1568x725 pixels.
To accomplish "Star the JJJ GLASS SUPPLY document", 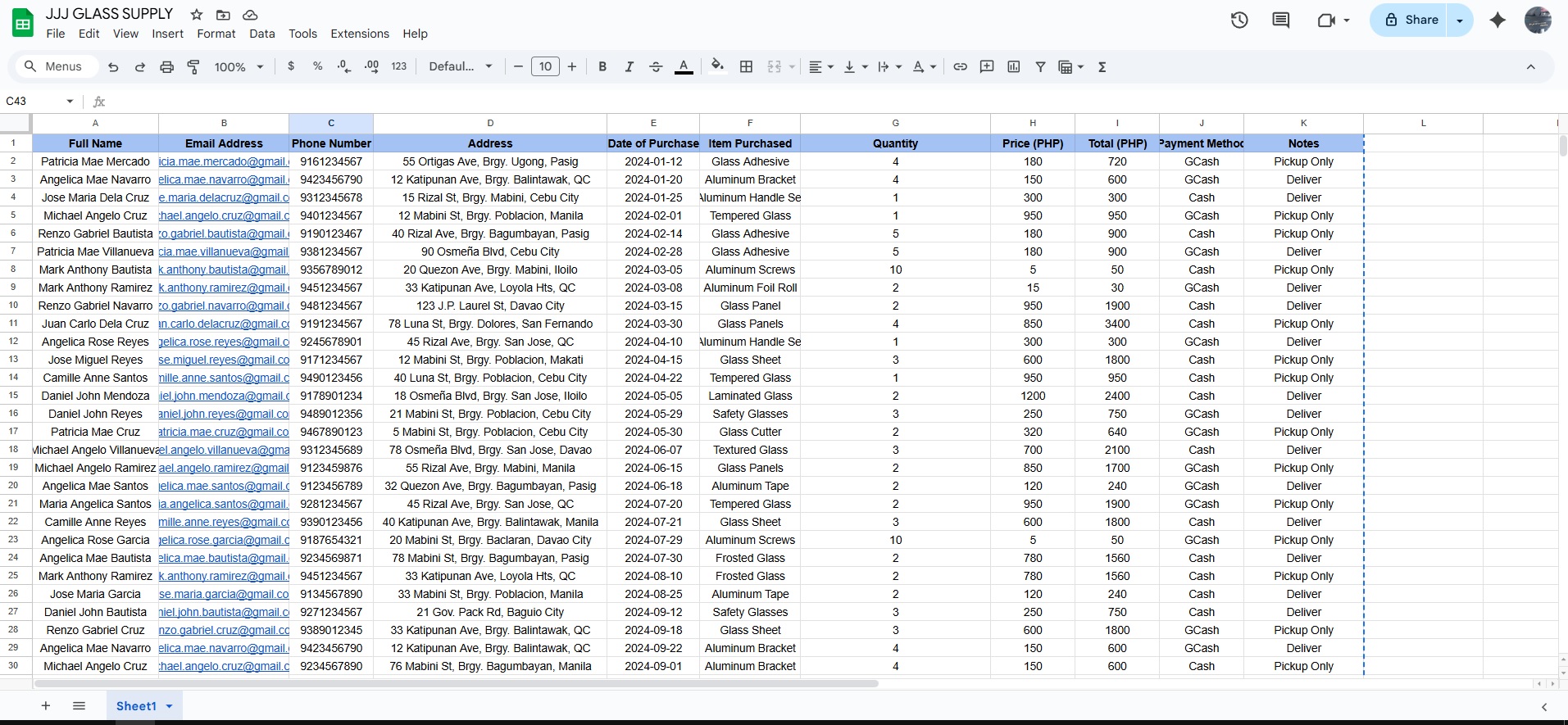I will [x=197, y=15].
